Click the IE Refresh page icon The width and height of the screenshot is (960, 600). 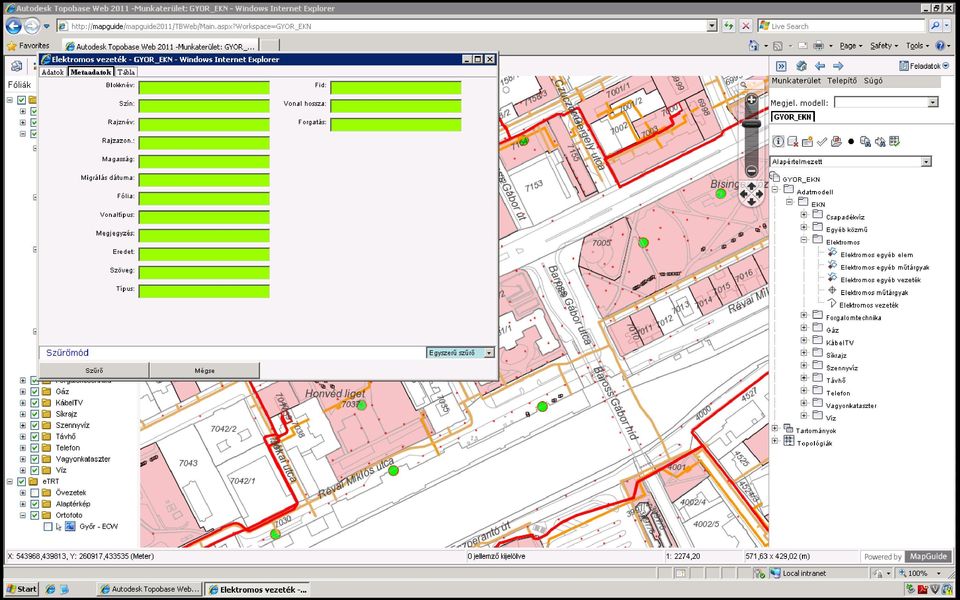point(728,26)
